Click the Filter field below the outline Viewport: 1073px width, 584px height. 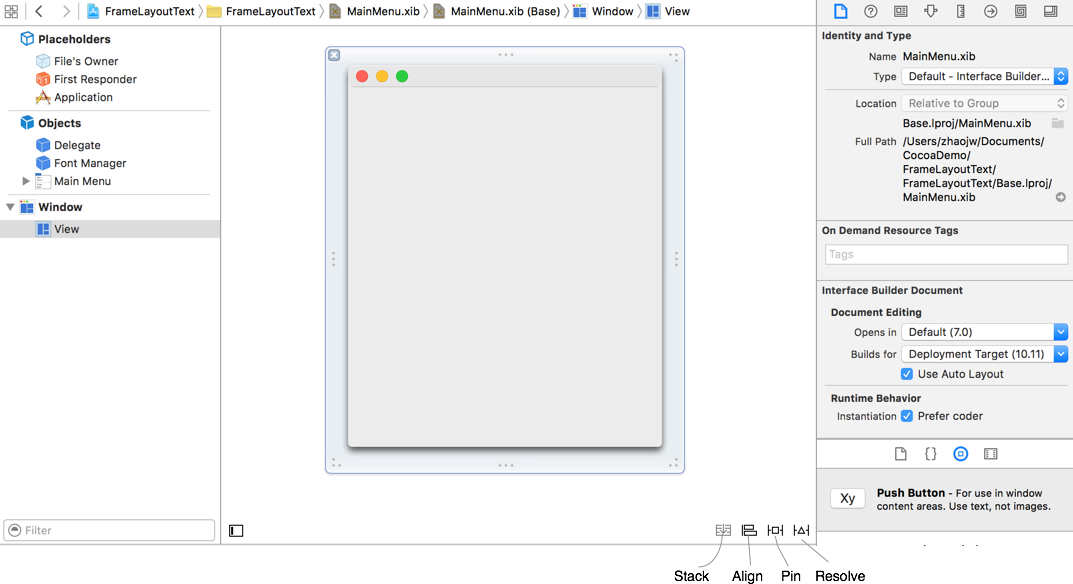coord(109,529)
